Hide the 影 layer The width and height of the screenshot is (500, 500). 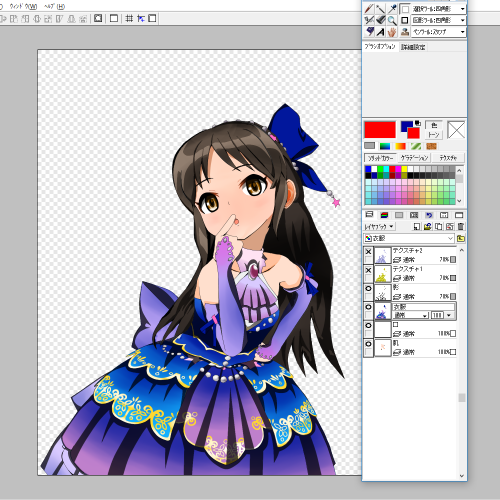(x=368, y=289)
